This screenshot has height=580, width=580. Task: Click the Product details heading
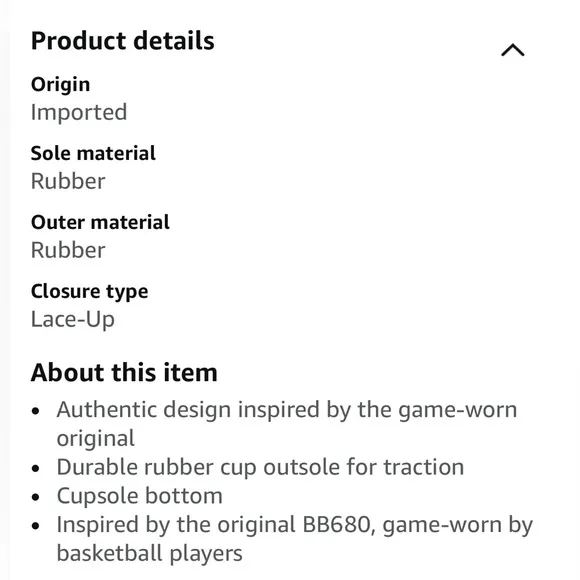pos(122,41)
